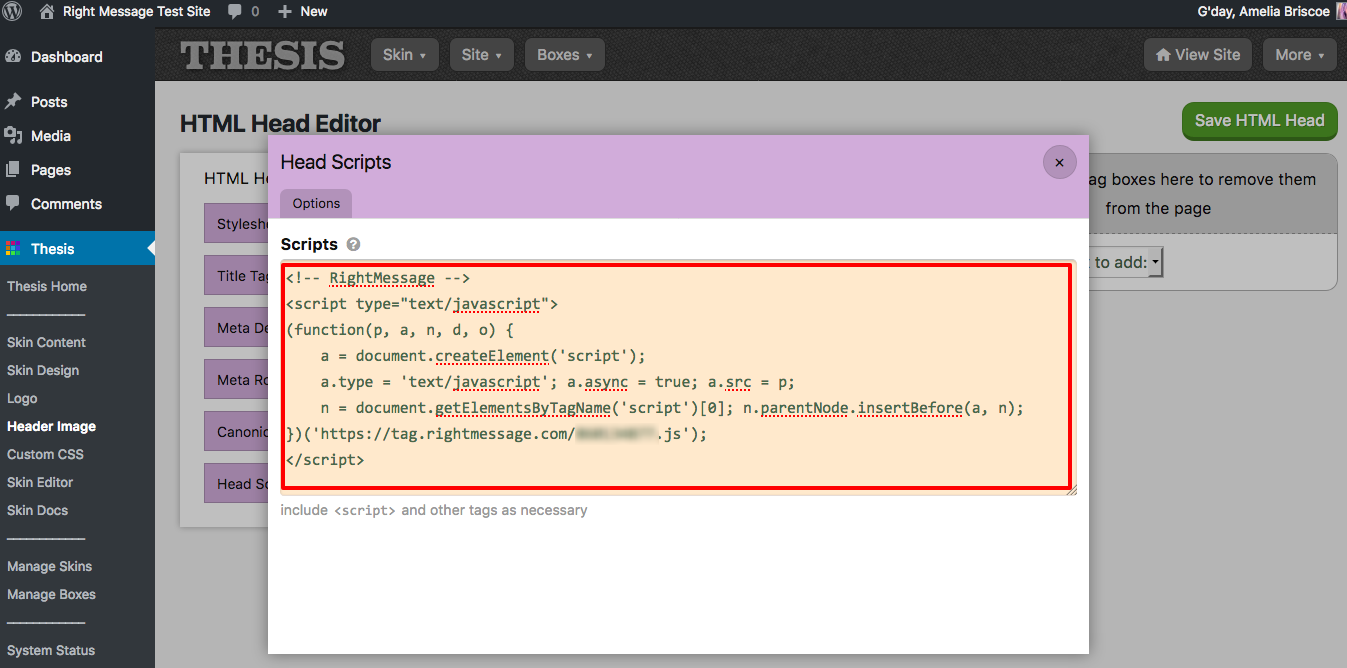
Task: Click the hint text include script tags
Action: 434,510
